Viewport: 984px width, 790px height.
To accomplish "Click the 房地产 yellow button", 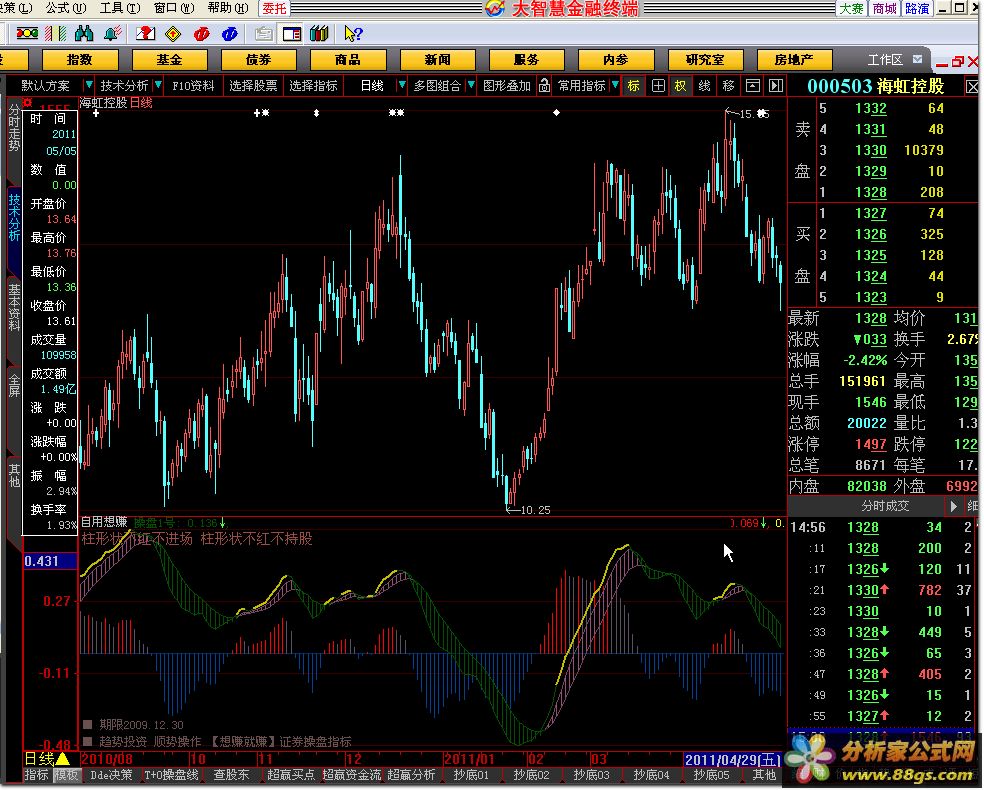I will point(794,60).
